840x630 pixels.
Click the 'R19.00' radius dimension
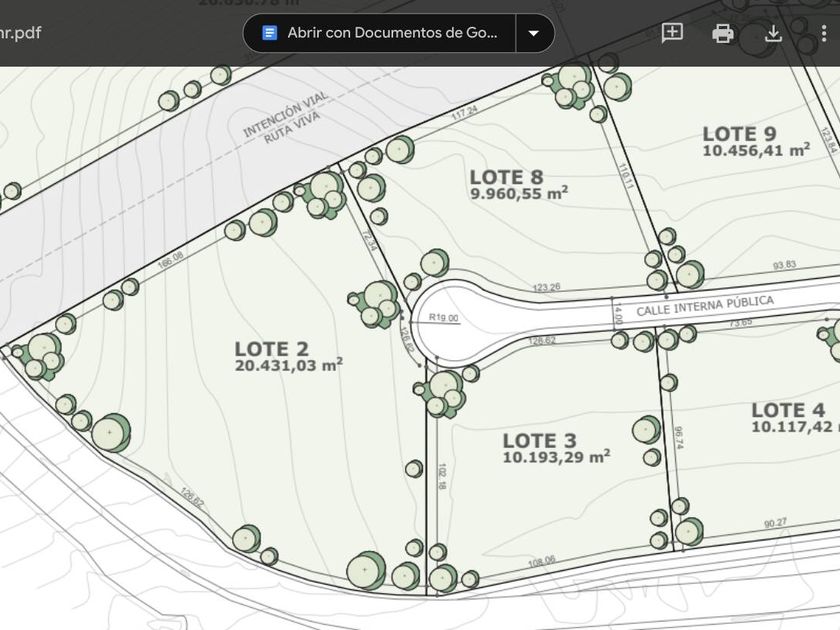444,318
